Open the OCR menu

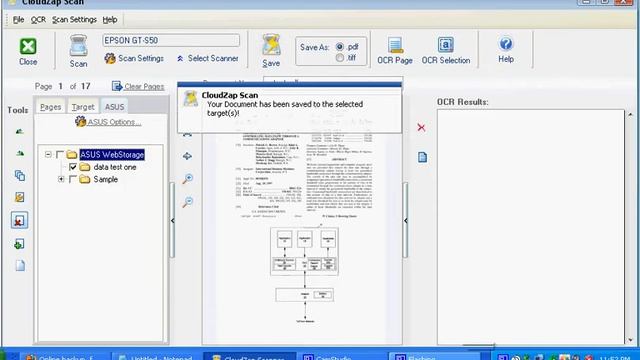tap(38, 20)
